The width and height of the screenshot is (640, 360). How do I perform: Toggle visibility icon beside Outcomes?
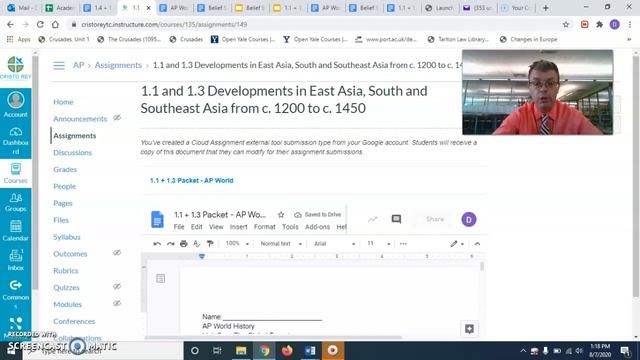(x=117, y=253)
